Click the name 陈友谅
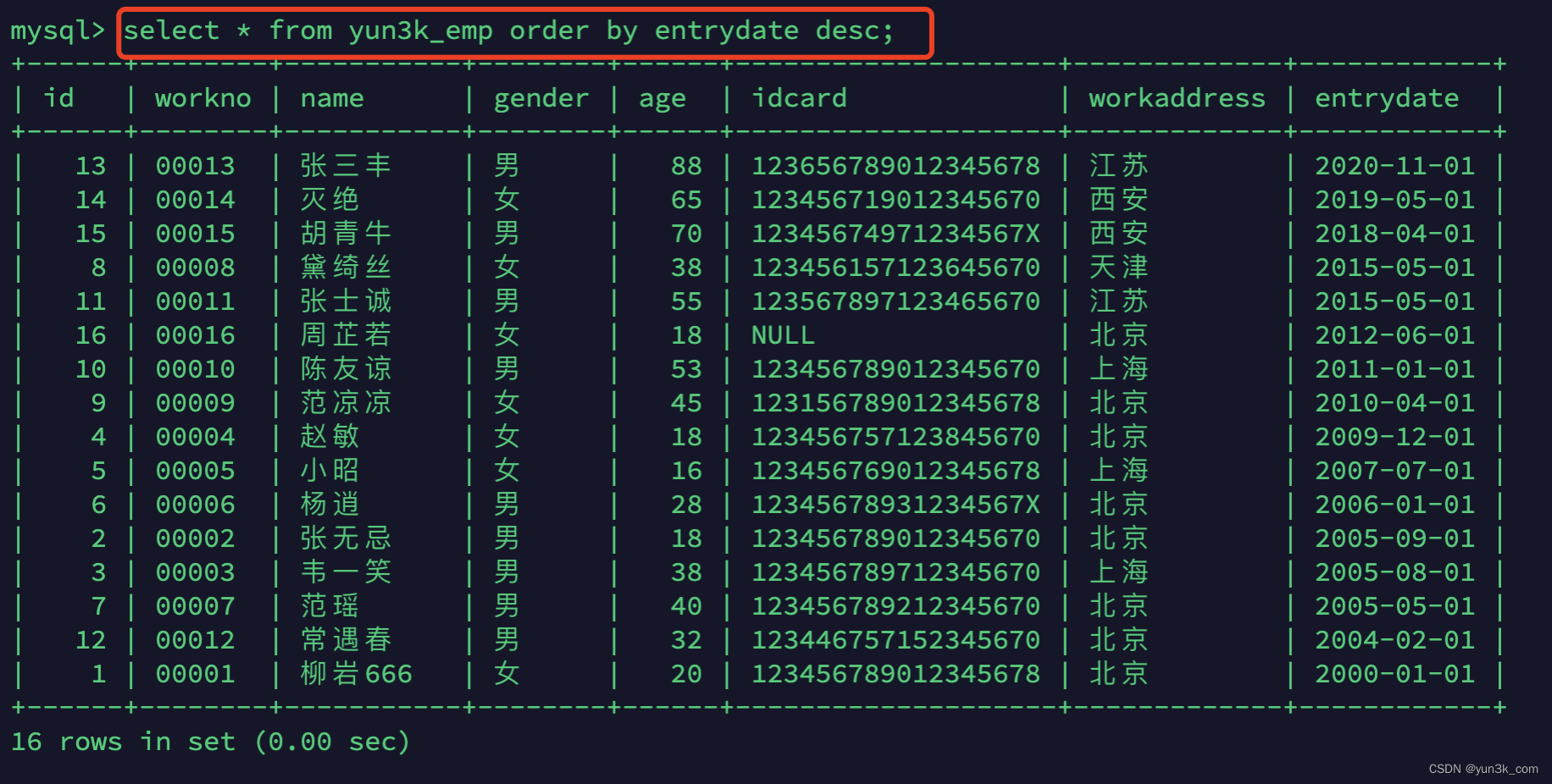Screen dimensions: 1552x784 tap(346, 369)
